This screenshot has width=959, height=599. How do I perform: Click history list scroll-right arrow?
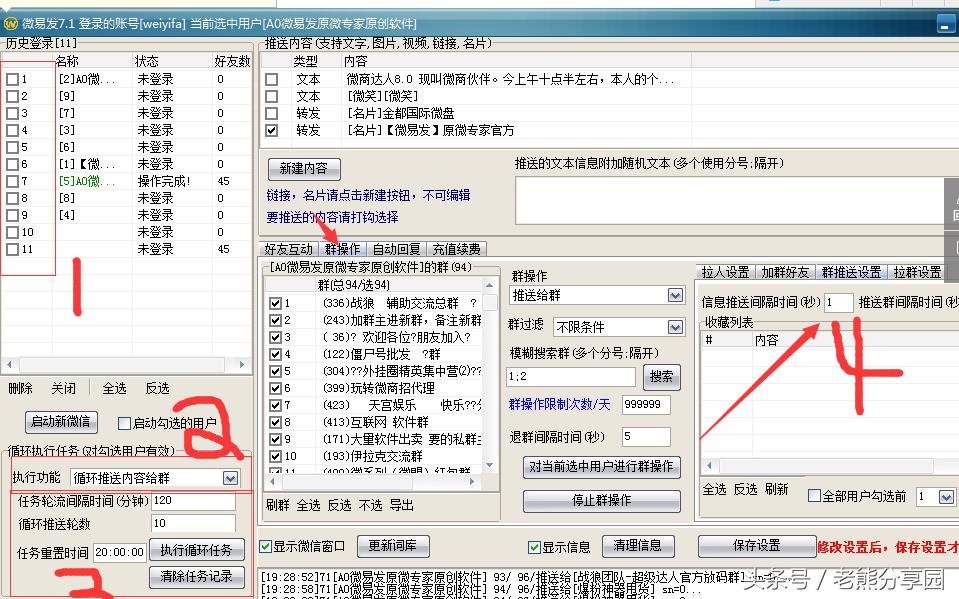click(x=242, y=364)
